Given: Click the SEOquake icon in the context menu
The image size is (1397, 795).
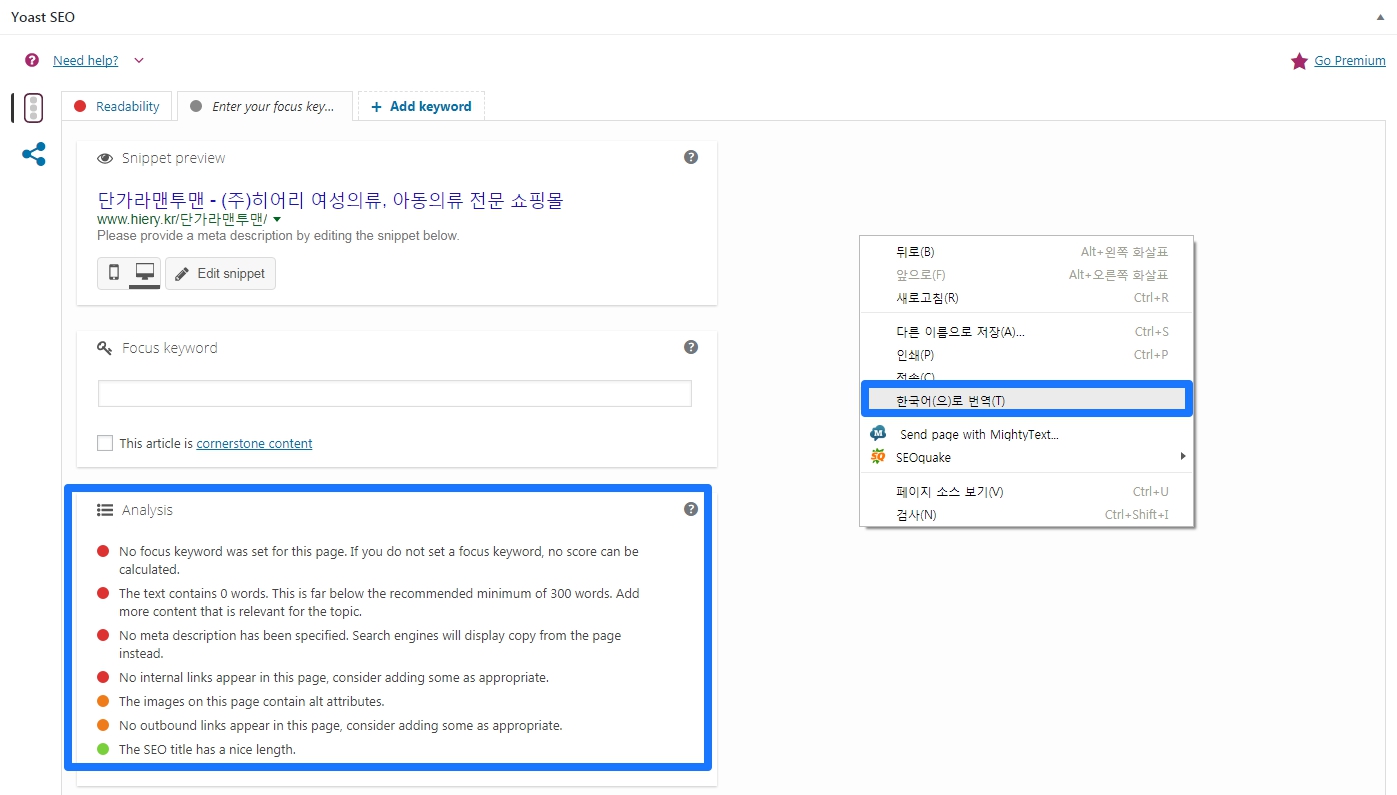Looking at the screenshot, I should point(877,457).
